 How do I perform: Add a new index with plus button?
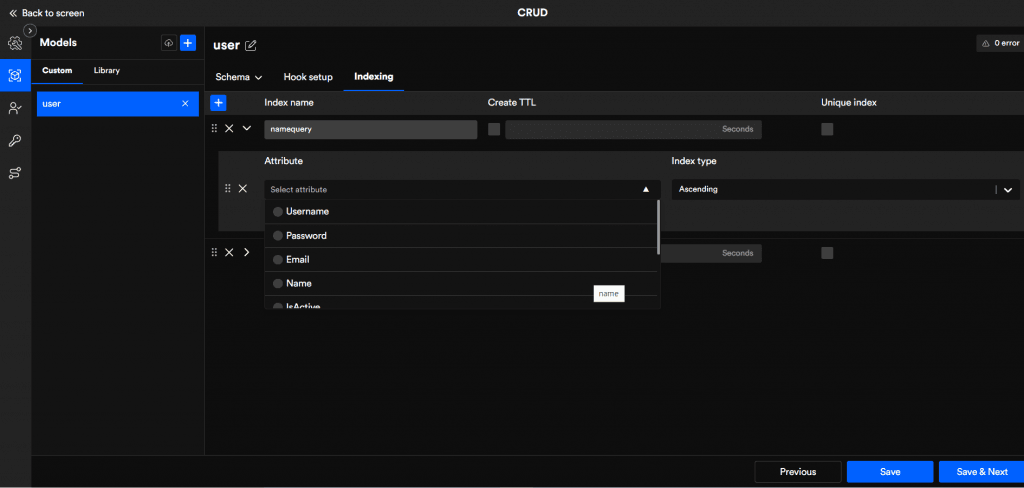click(x=218, y=103)
